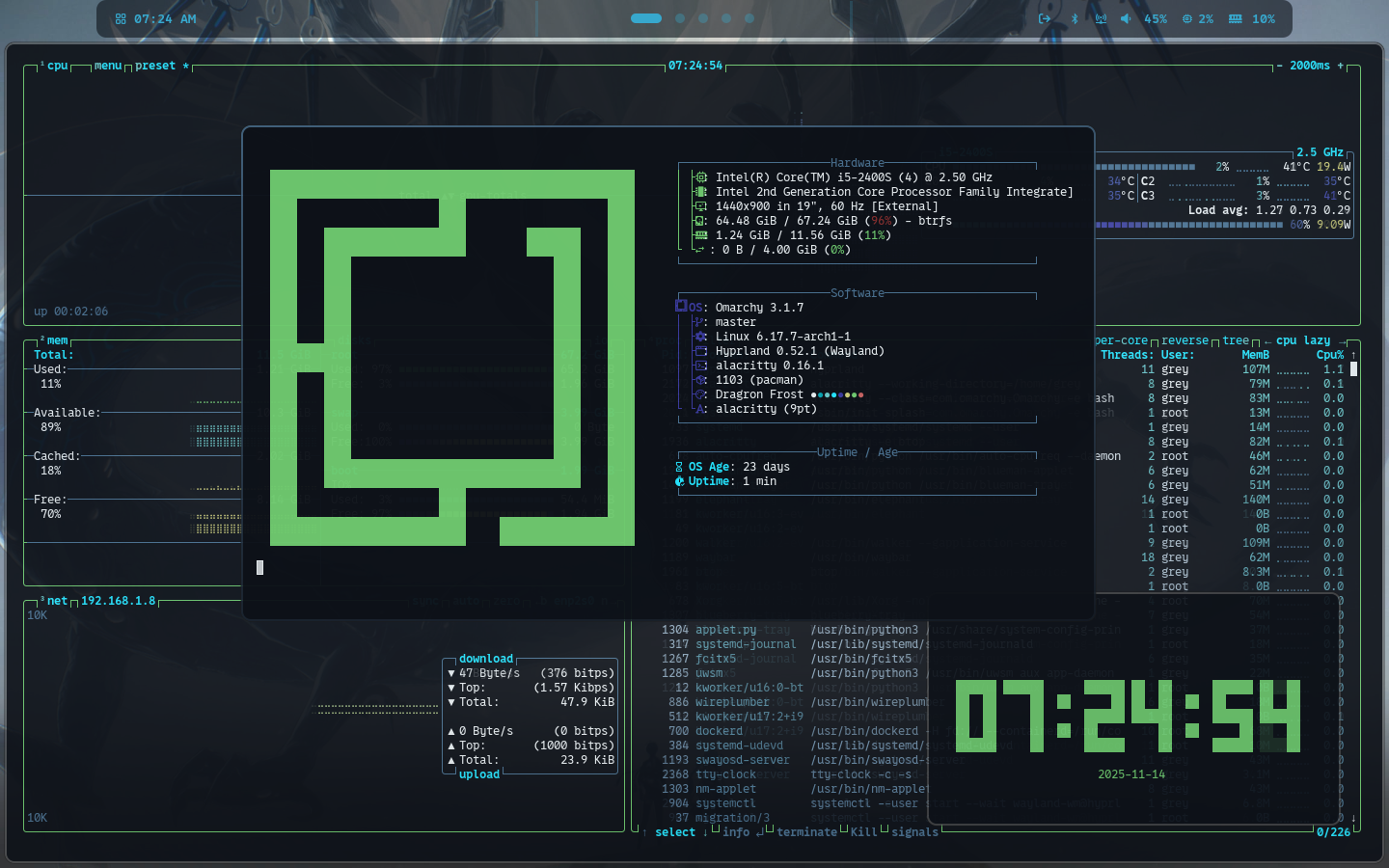This screenshot has height=868, width=1389.
Task: Mute audio via the speaker icon
Action: click(x=1126, y=17)
